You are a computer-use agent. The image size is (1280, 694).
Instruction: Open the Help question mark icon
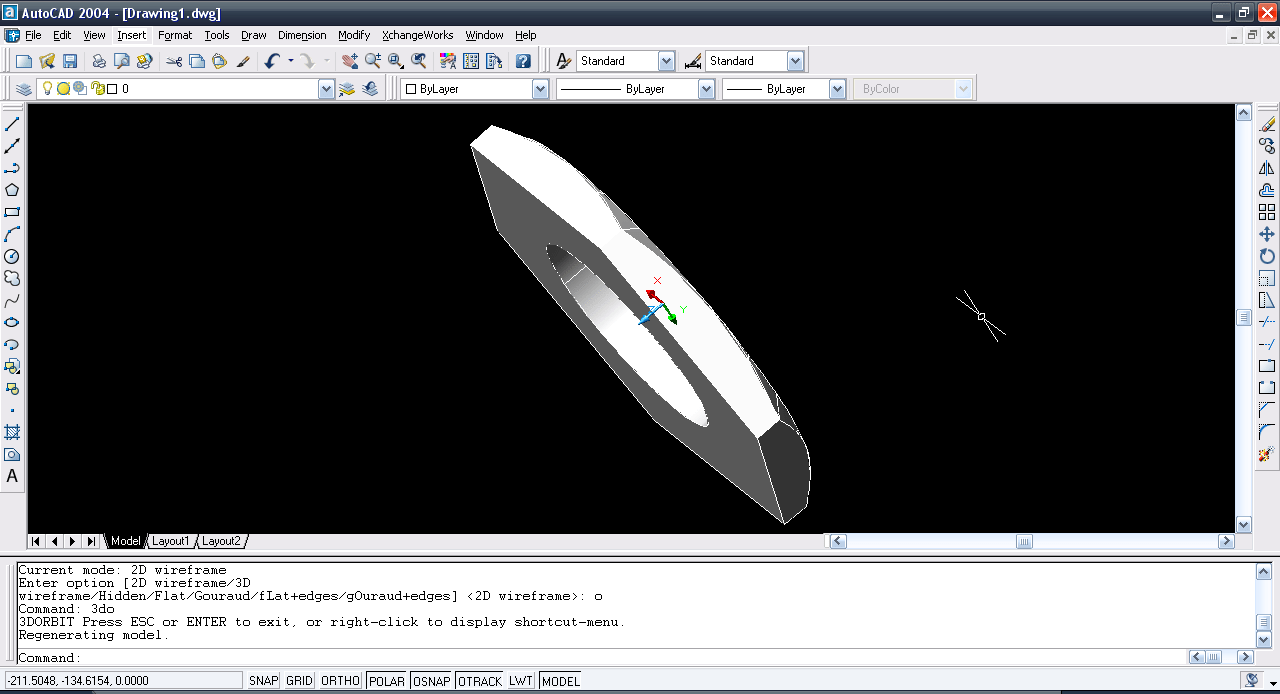tap(523, 61)
